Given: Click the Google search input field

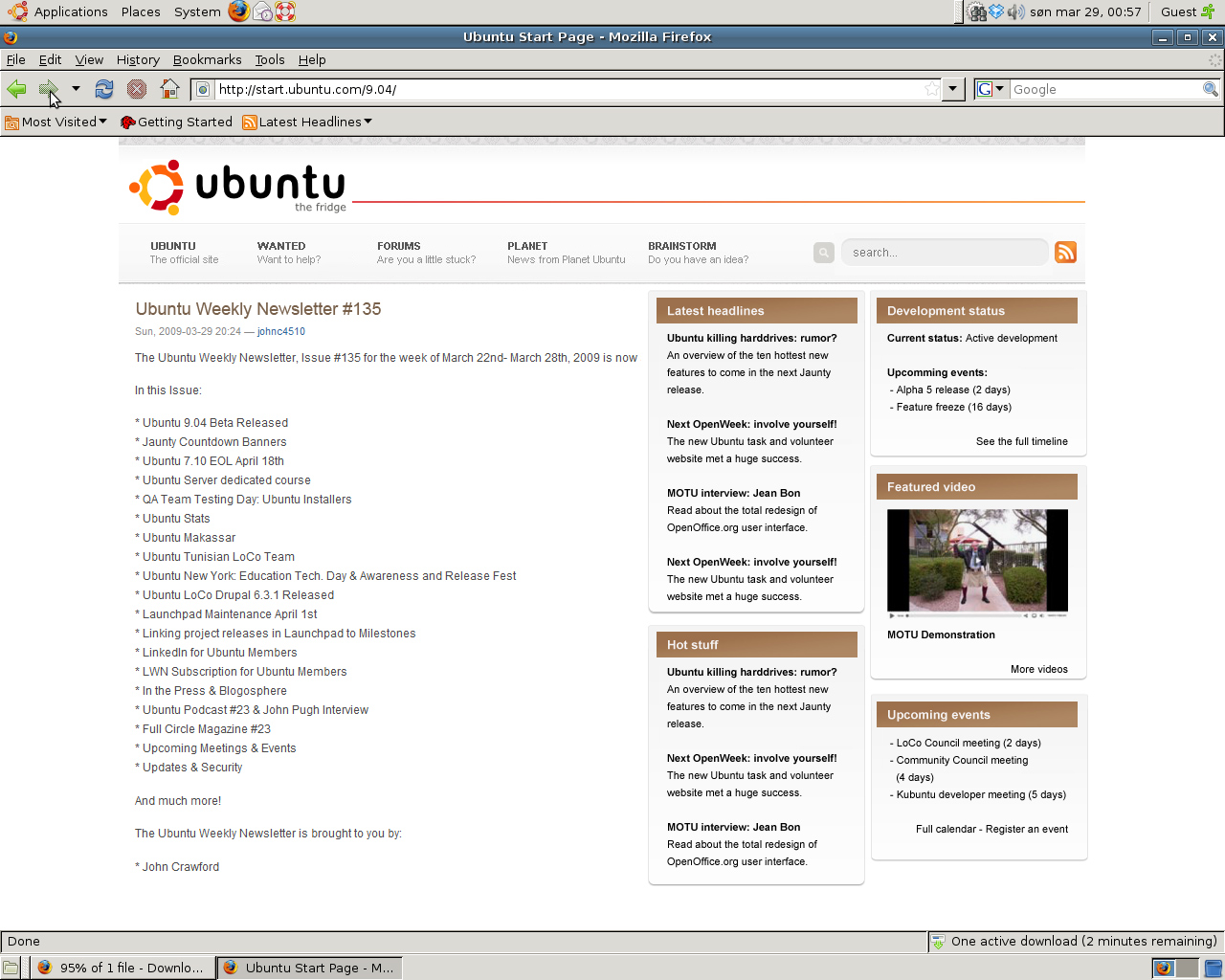Looking at the screenshot, I should point(1105,89).
